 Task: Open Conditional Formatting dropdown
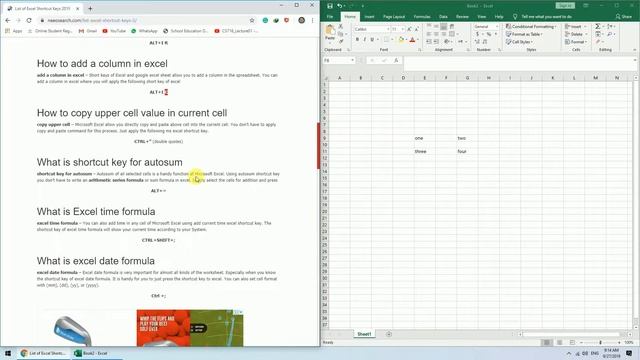pos(531,27)
